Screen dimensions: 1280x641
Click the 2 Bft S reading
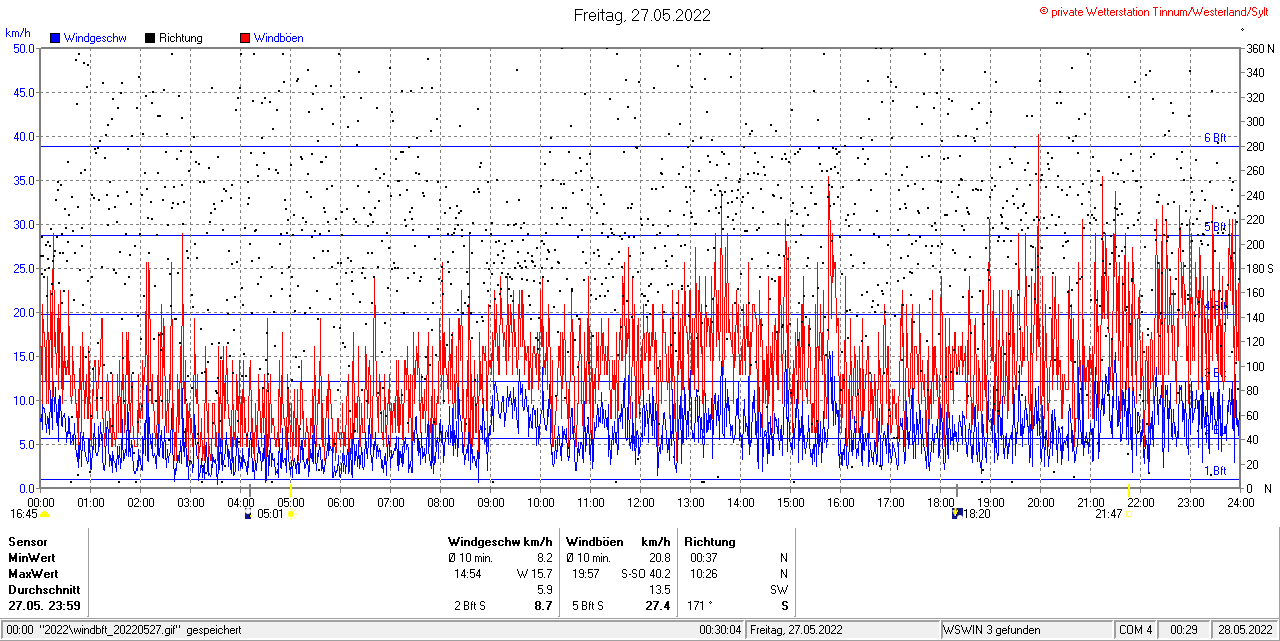[x=469, y=606]
